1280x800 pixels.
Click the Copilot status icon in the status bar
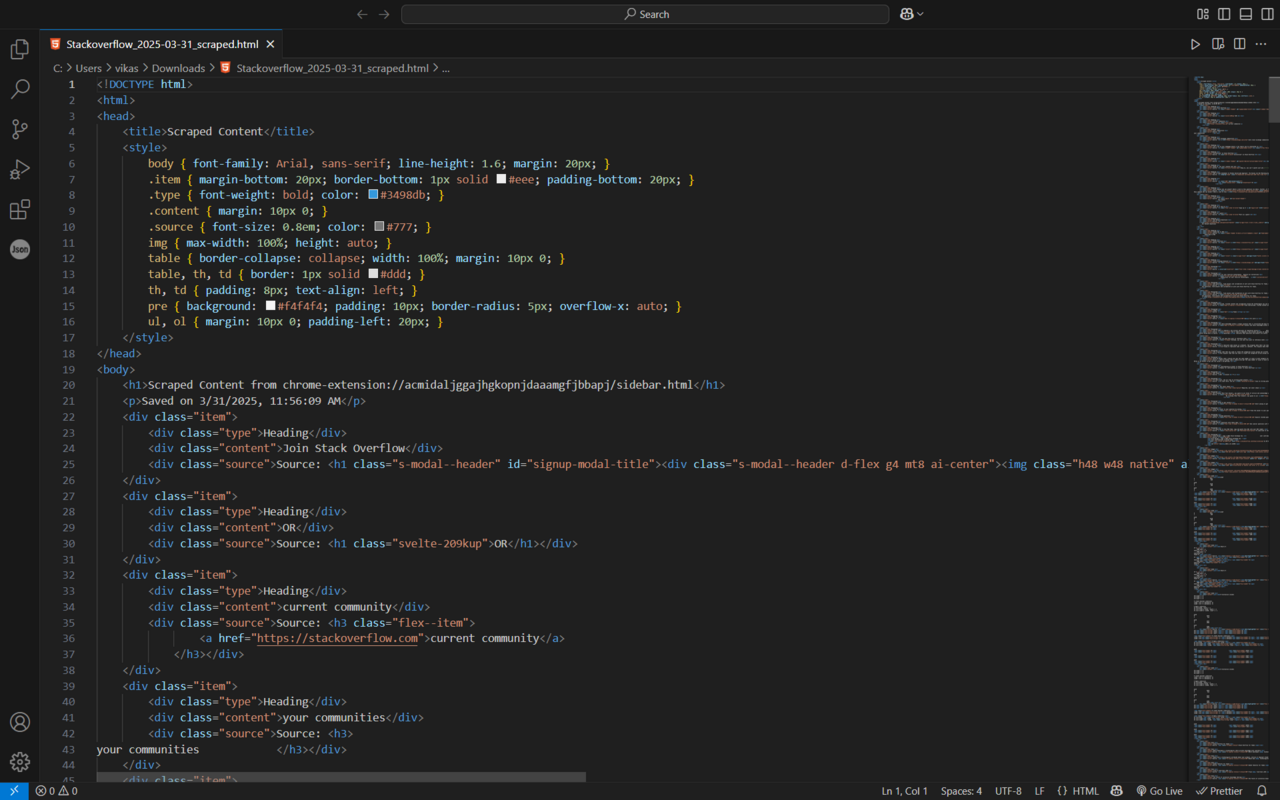coord(1117,791)
